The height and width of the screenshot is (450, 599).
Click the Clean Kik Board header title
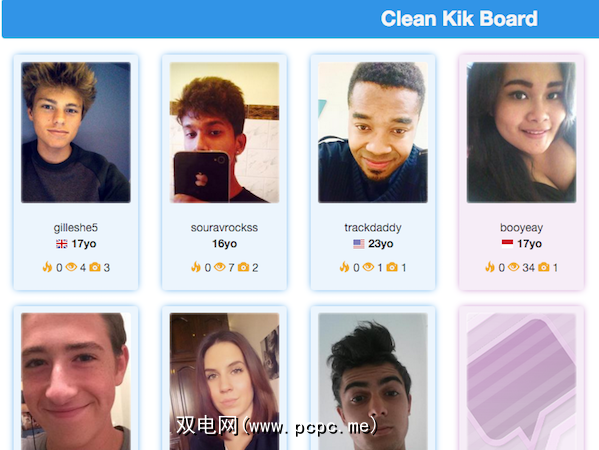pyautogui.click(x=459, y=19)
